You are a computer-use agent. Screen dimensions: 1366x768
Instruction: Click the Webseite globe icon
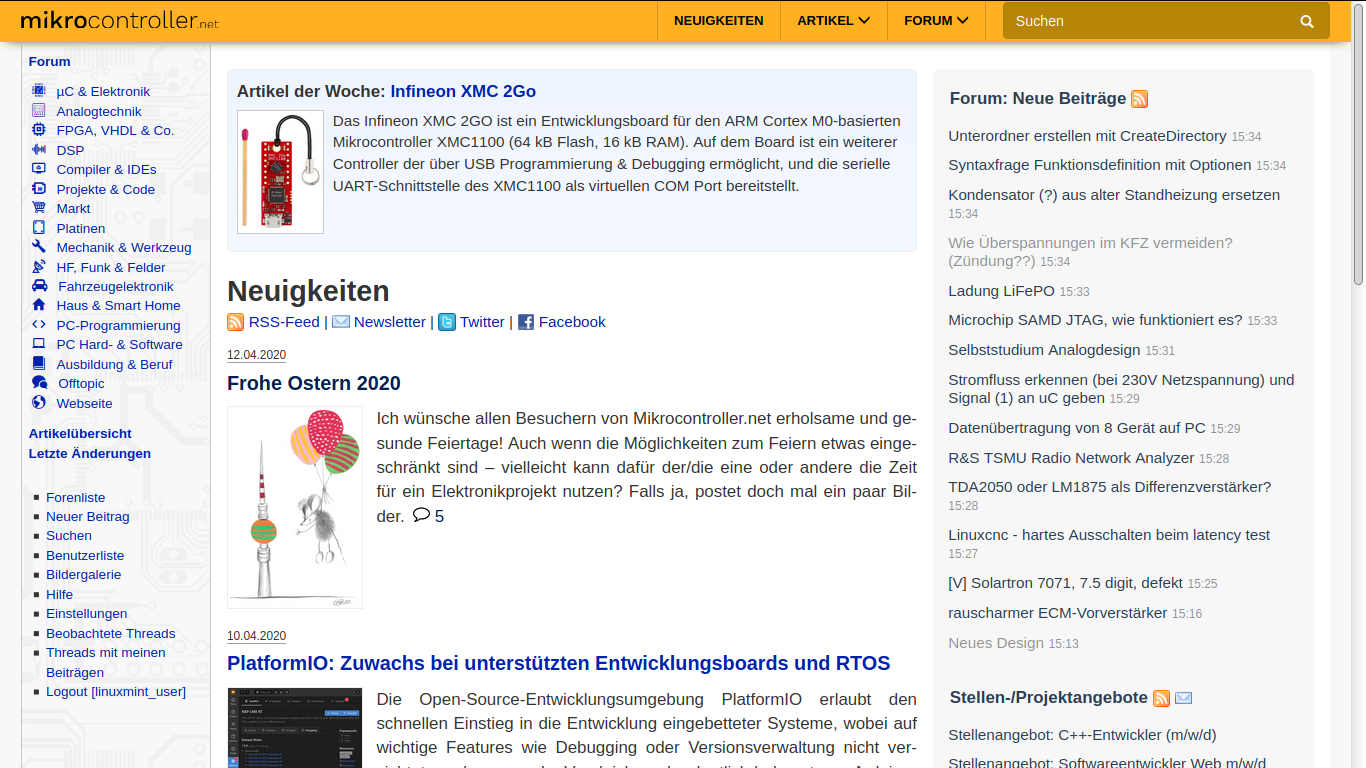click(39, 403)
